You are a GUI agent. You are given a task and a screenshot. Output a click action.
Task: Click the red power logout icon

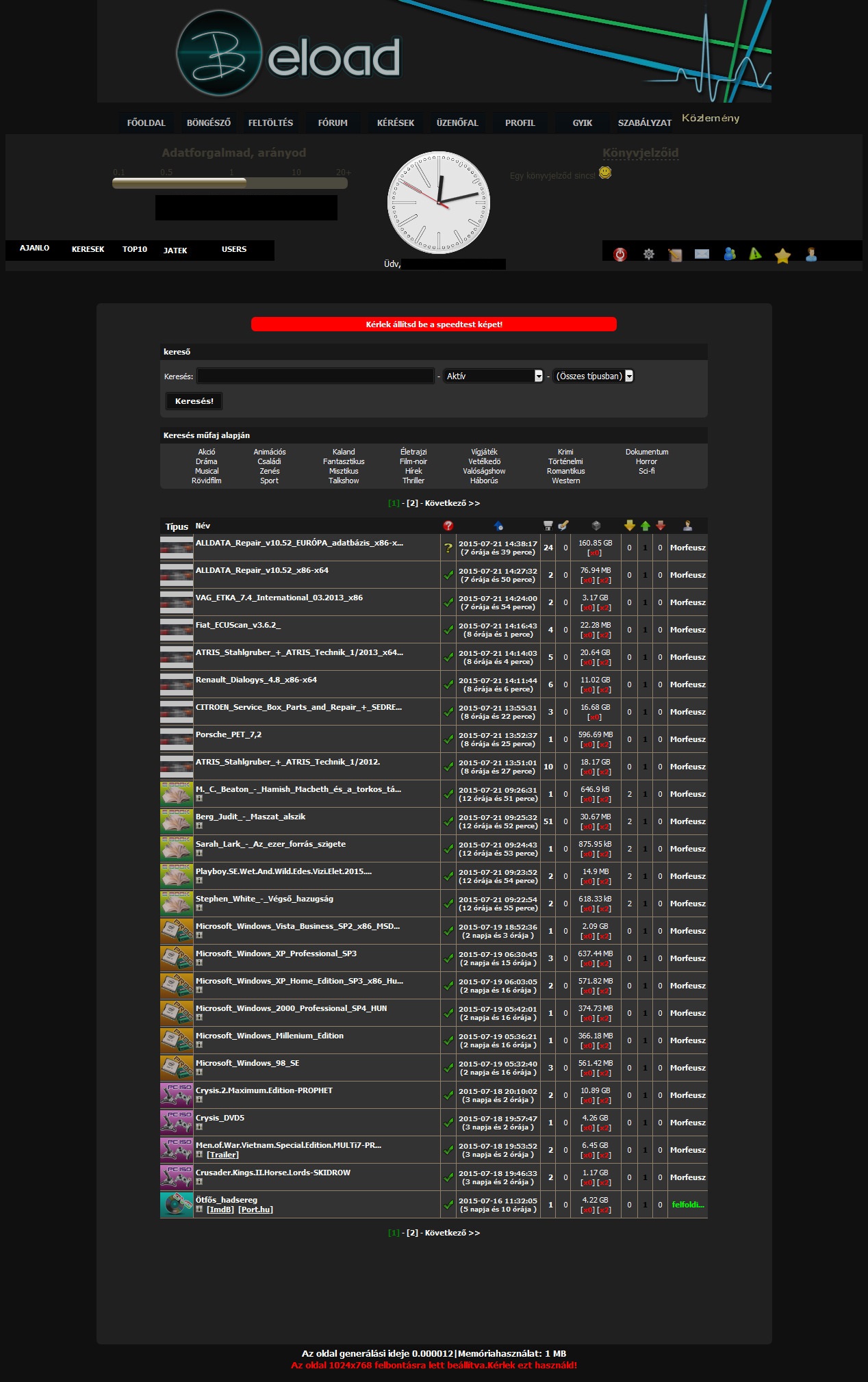pos(620,255)
